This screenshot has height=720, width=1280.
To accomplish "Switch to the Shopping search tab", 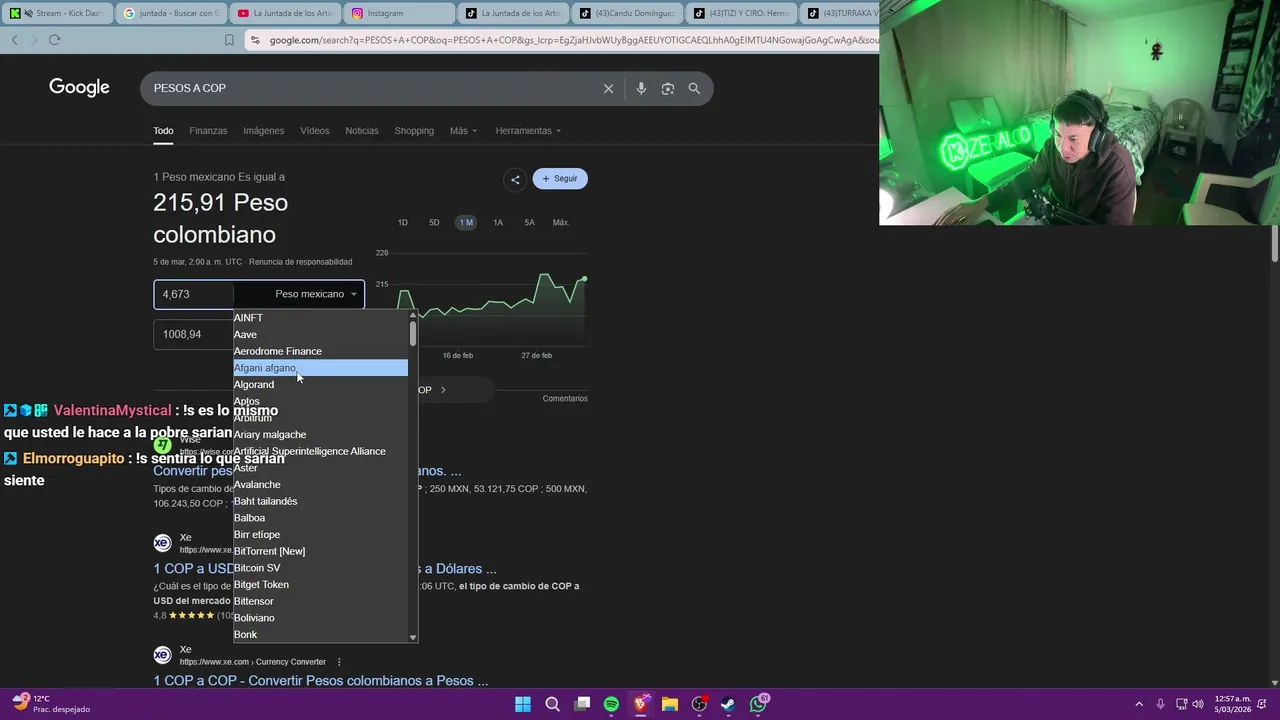I will (414, 131).
